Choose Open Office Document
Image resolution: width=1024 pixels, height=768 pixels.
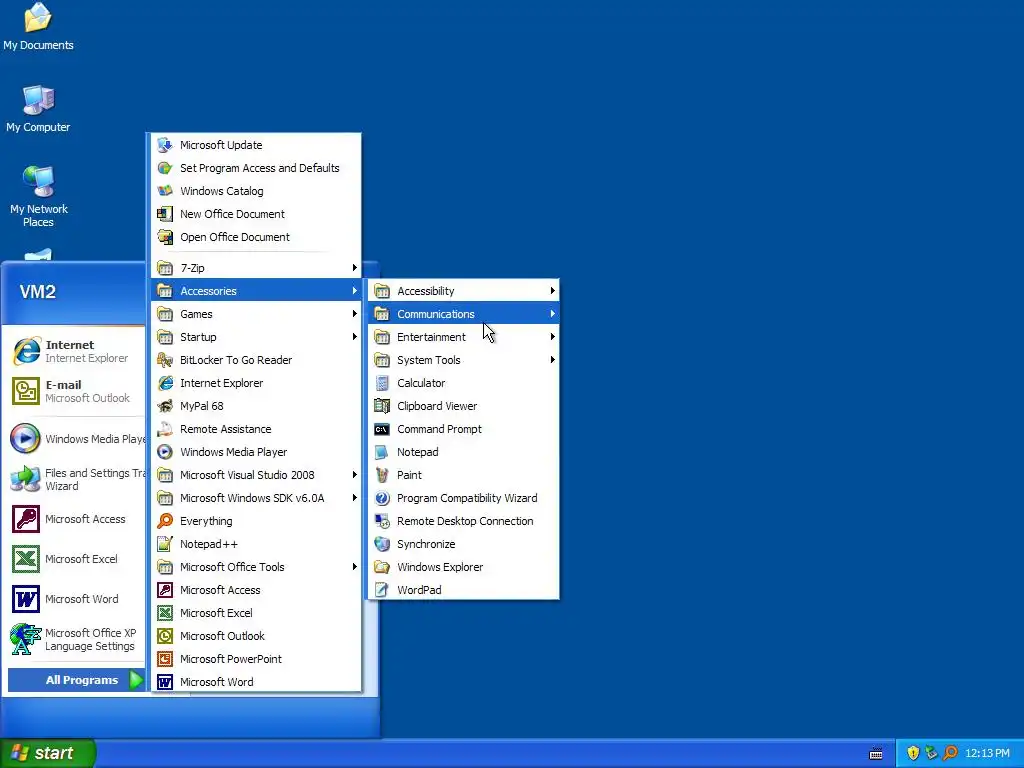[256, 237]
